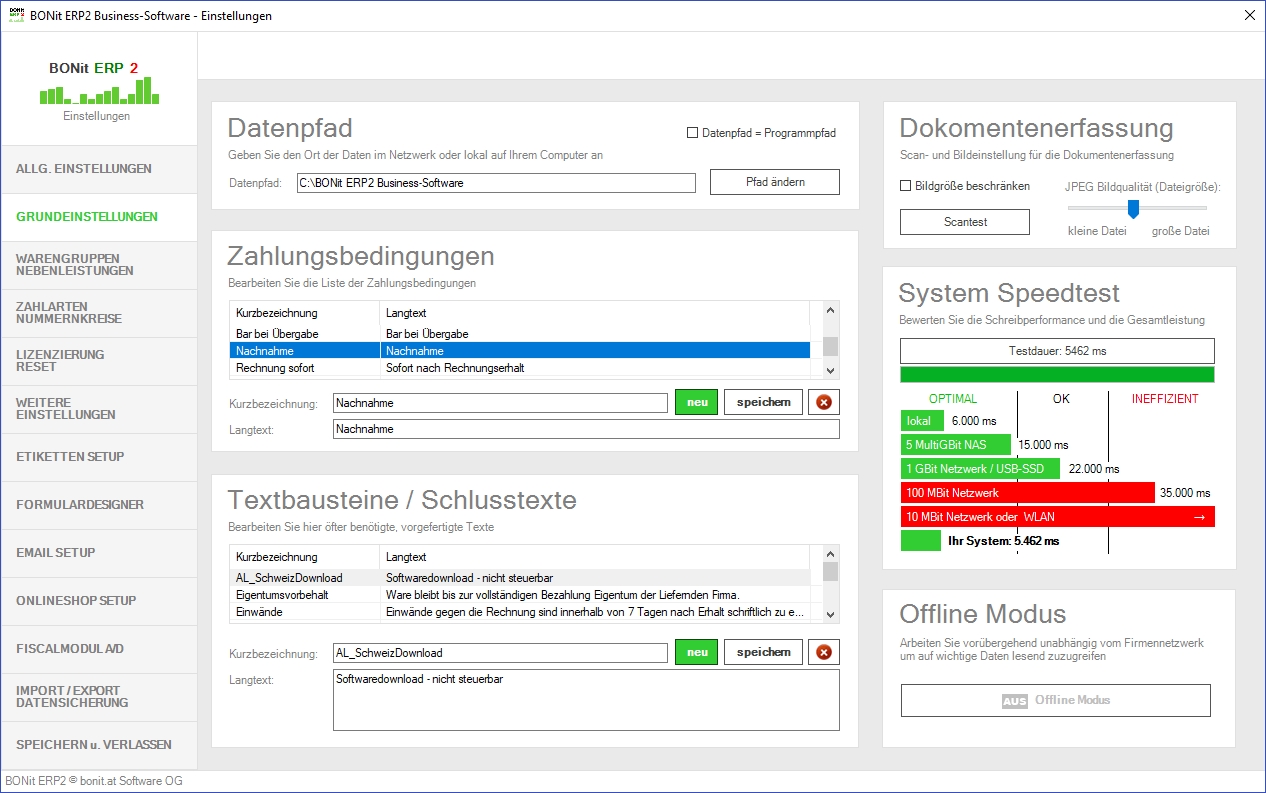
Task: Click the Textbausteine Langtext text area
Action: point(586,700)
